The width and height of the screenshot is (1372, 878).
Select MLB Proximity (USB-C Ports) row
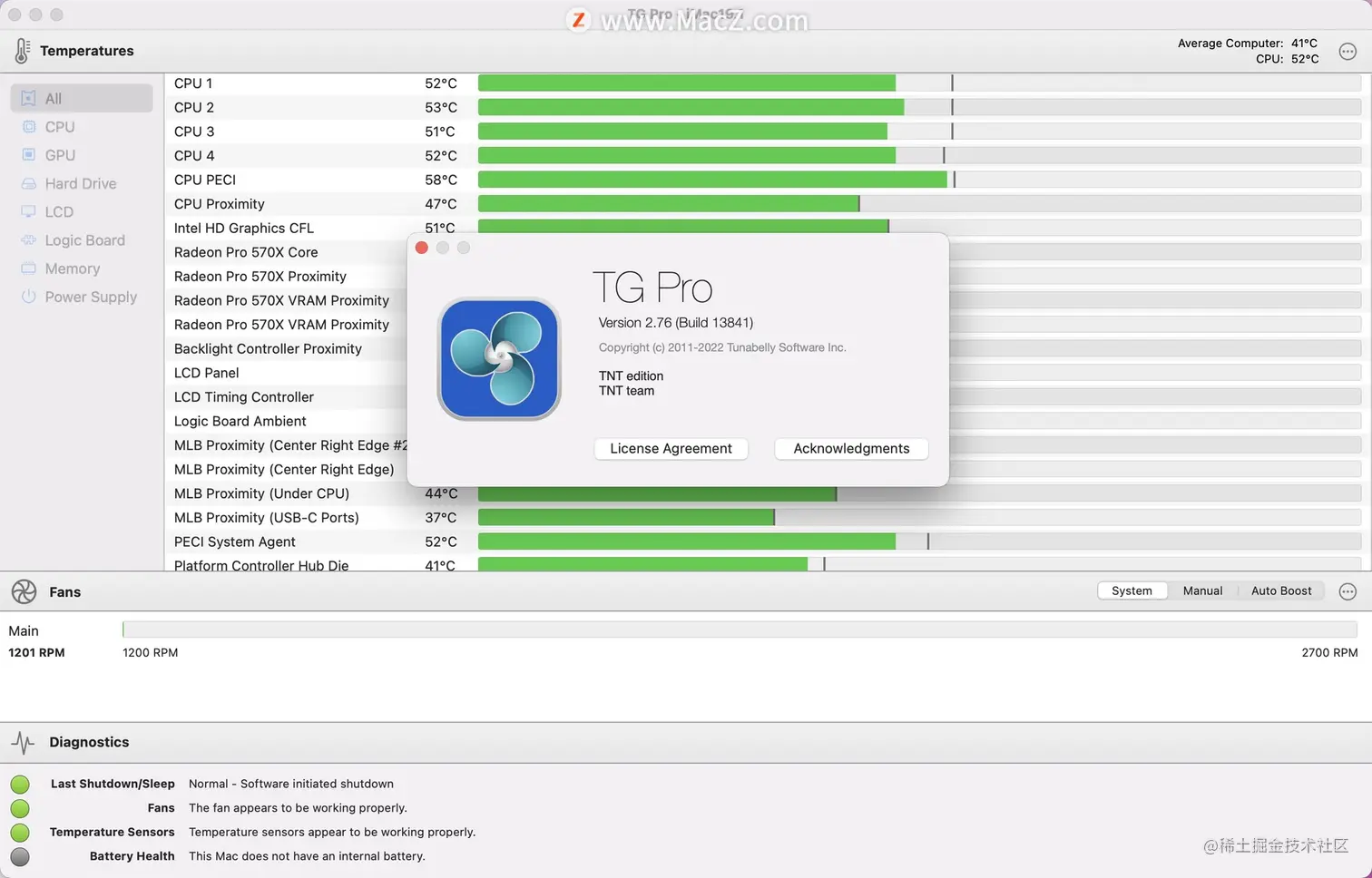click(768, 518)
